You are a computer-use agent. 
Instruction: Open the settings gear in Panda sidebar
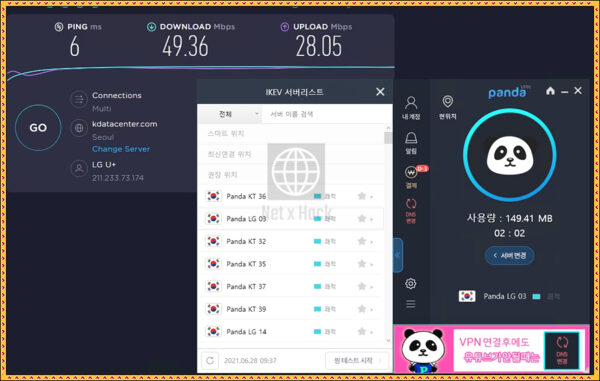[x=411, y=283]
